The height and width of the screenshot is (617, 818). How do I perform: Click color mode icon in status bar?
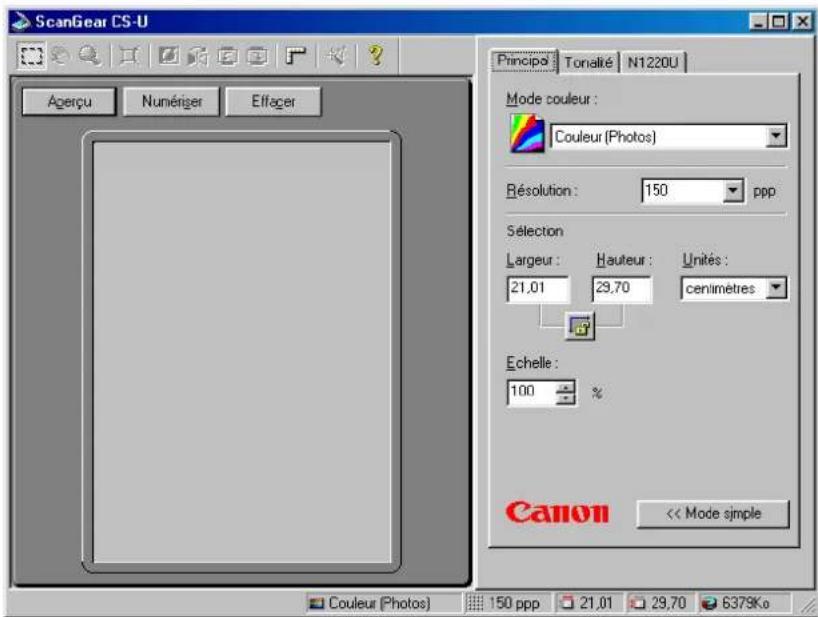pos(316,603)
